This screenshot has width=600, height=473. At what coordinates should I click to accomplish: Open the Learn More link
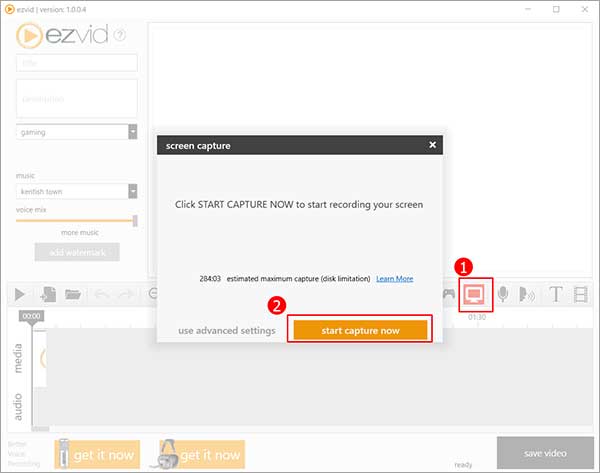[394, 278]
